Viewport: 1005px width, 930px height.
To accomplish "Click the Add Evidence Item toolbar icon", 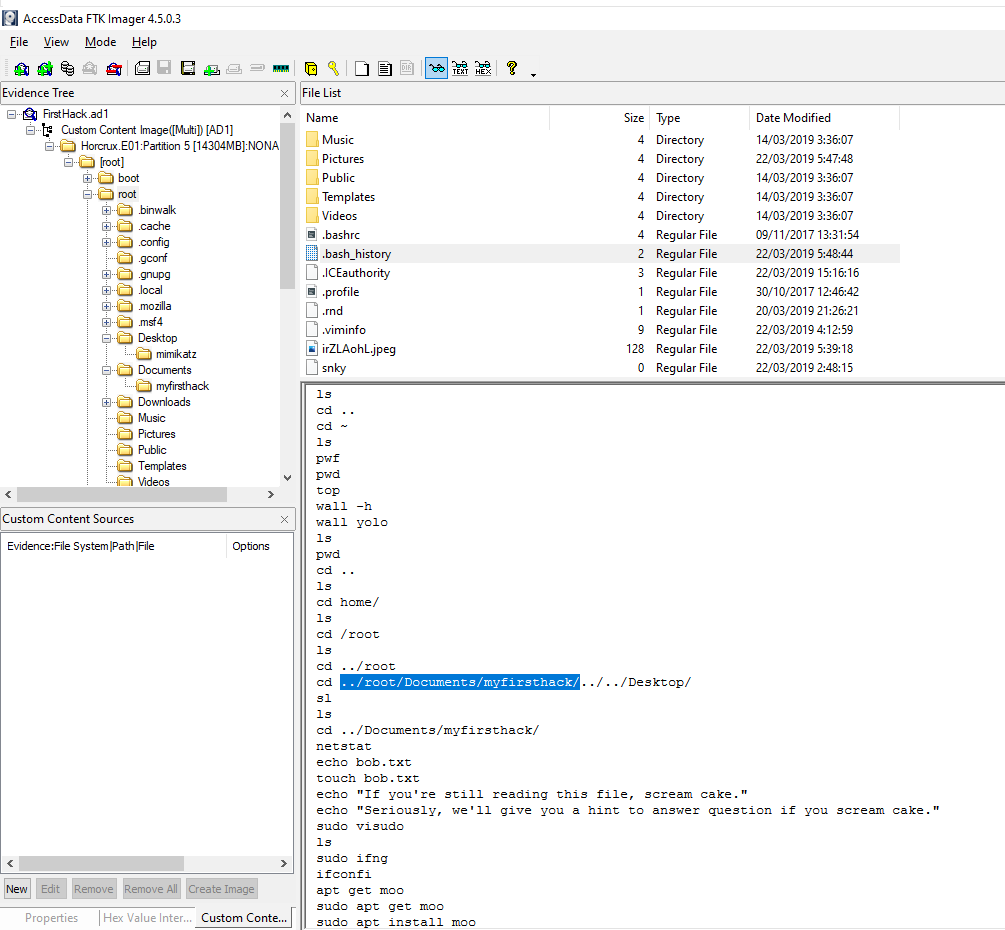I will (21, 68).
